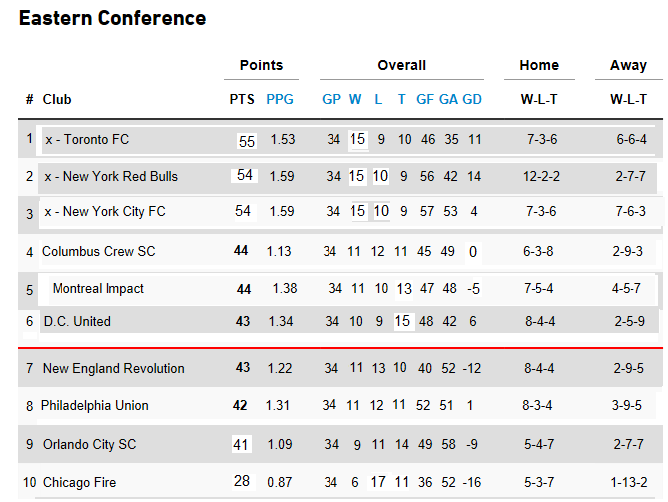This screenshot has width=668, height=502.
Task: Click Columbus Crew SC club name
Action: [98, 252]
